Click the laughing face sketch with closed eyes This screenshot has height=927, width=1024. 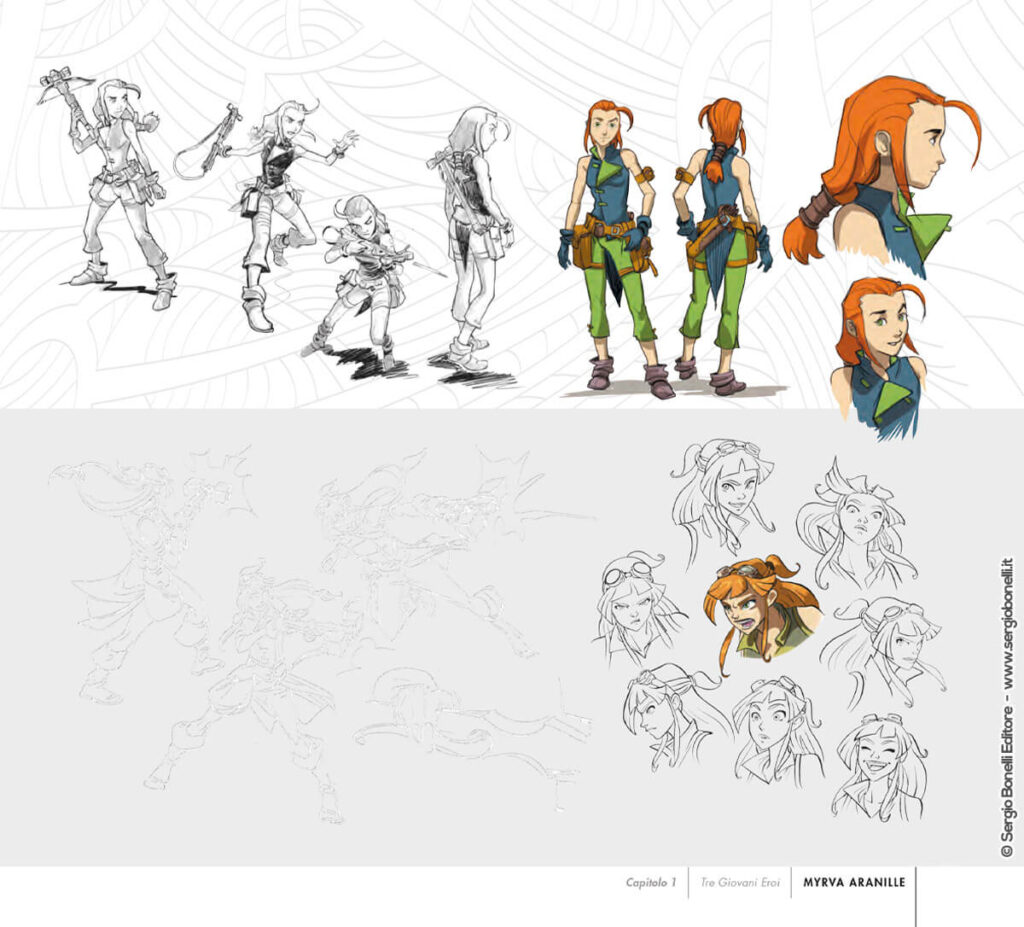tap(880, 765)
